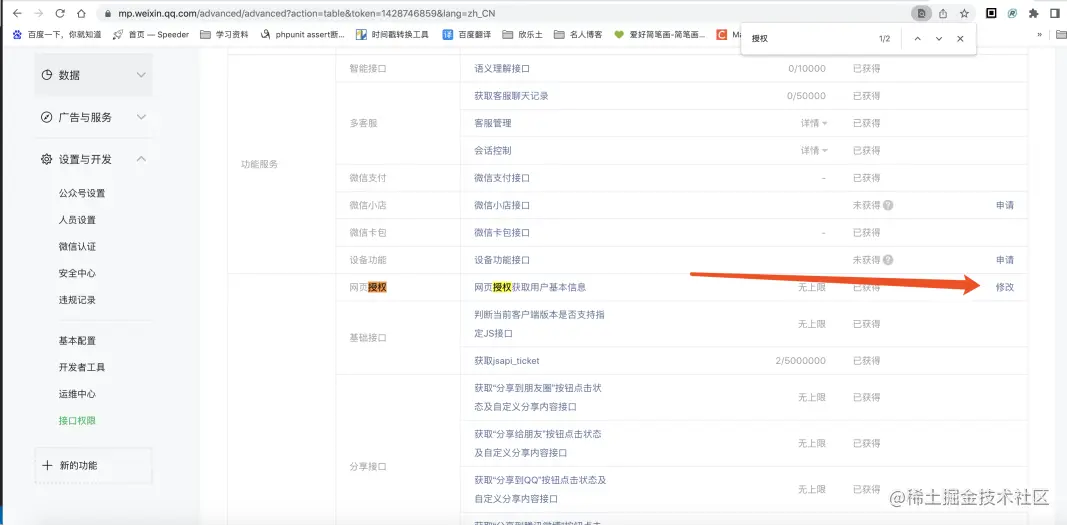This screenshot has width=1067, height=525.
Task: Open 违规记录 in sidebar
Action: point(78,300)
